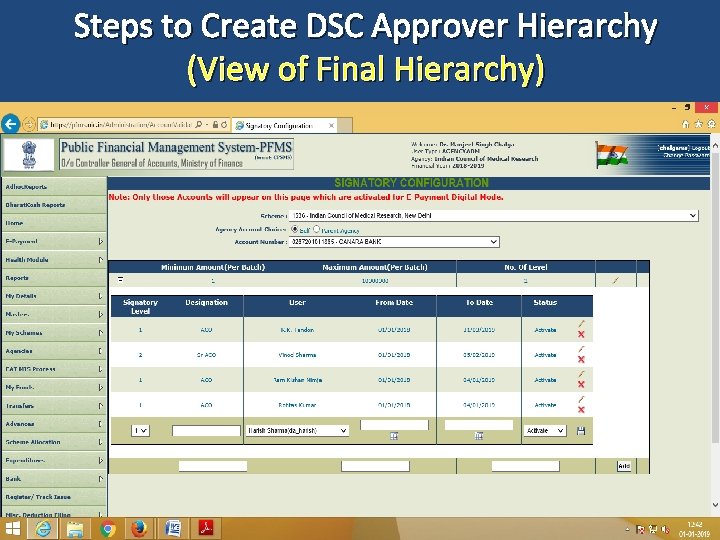Click the PFMS national emblem logo
Image resolution: width=720 pixels, height=540 pixels.
coord(29,155)
